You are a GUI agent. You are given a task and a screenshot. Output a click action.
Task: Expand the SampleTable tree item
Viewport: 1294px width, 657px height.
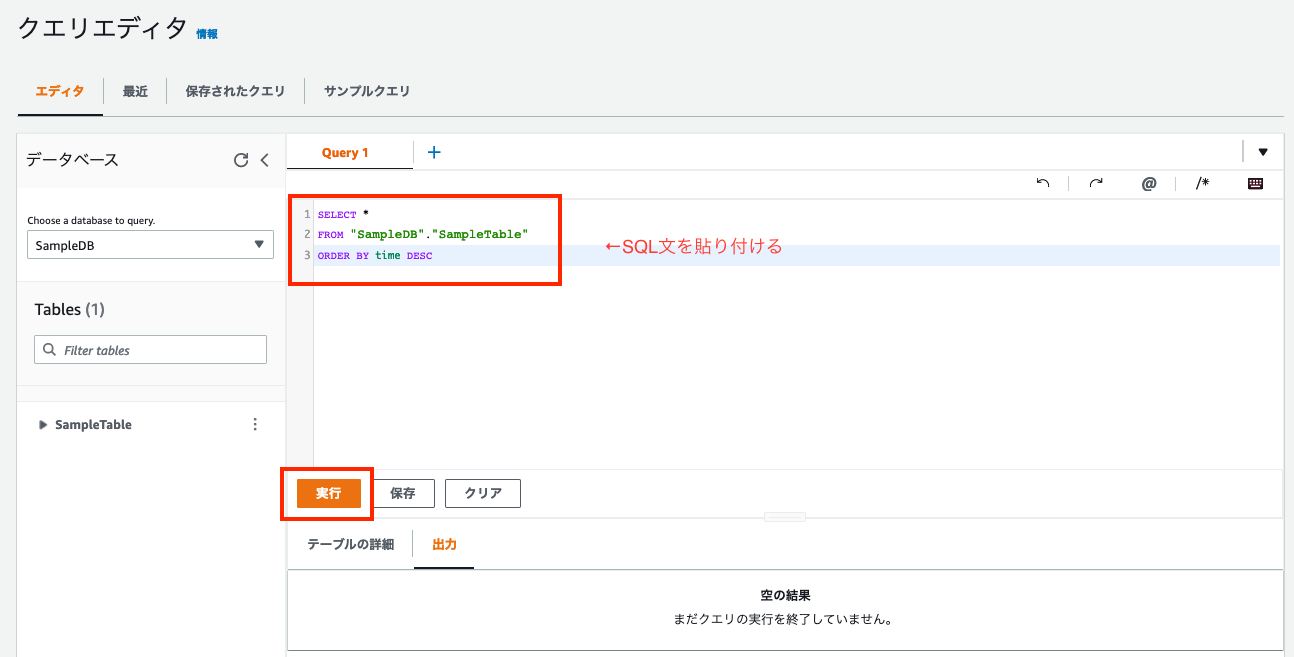click(x=42, y=424)
